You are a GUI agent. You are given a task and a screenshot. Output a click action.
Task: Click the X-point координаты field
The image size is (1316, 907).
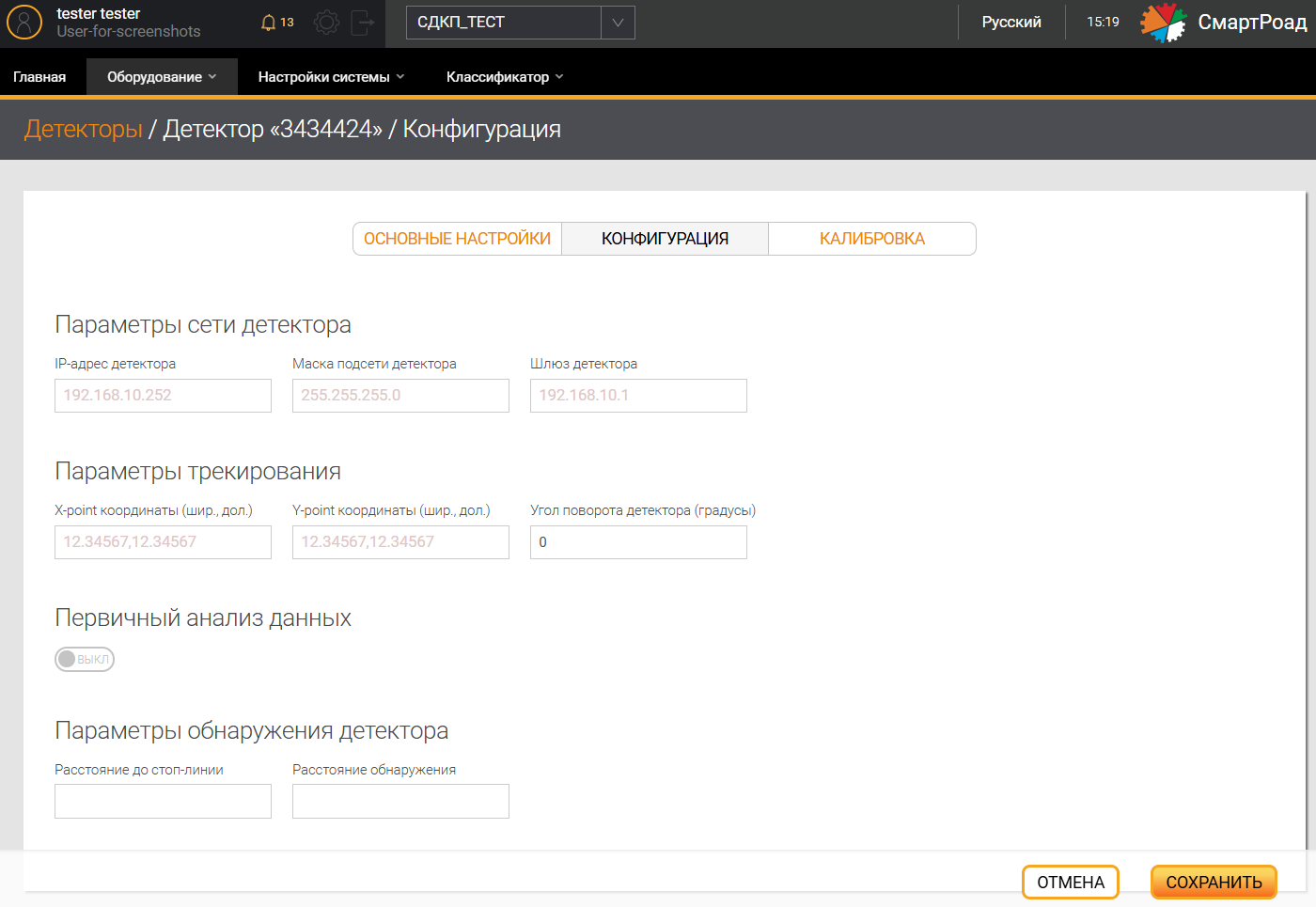point(163,542)
